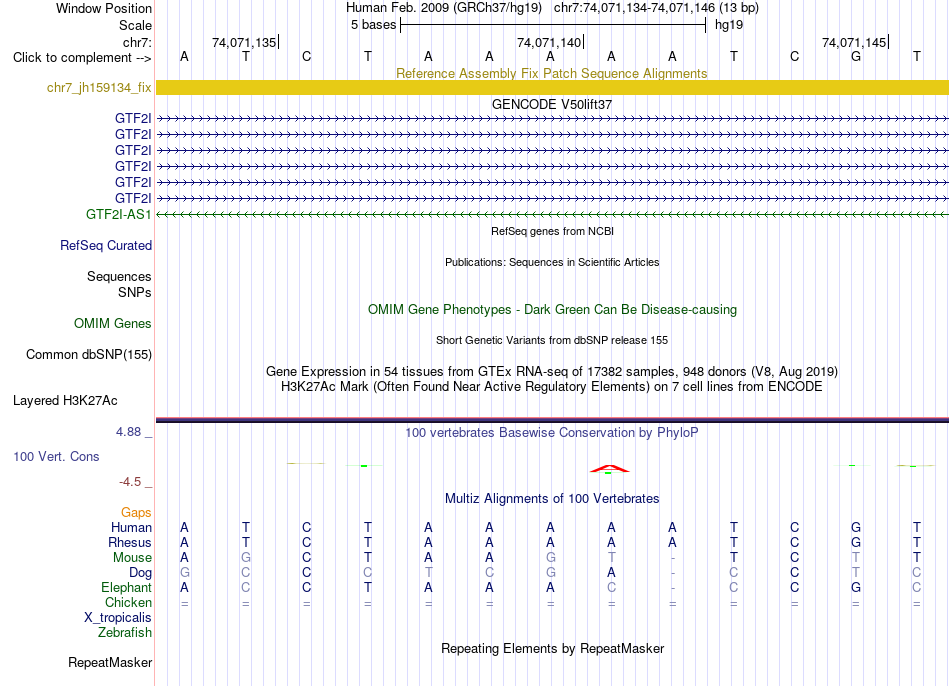Viewport: 950px width, 686px height.
Task: Select the Rhesus alignment row label
Action: pos(130,542)
